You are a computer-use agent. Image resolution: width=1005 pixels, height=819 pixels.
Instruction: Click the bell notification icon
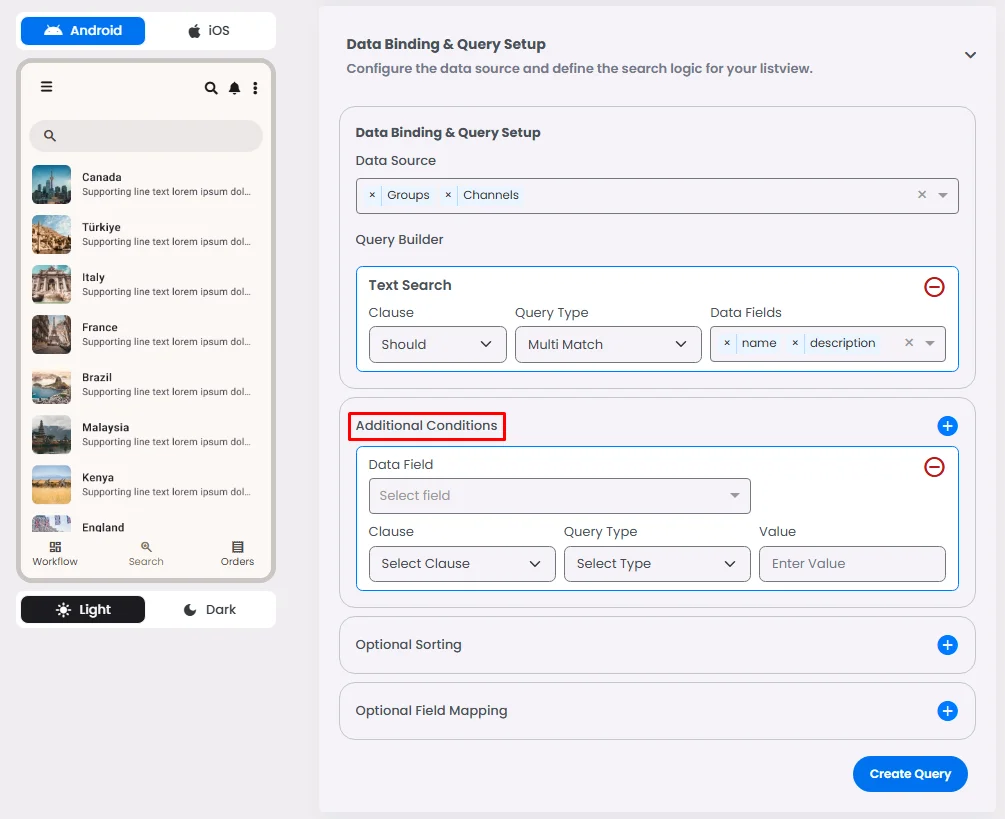coord(234,88)
